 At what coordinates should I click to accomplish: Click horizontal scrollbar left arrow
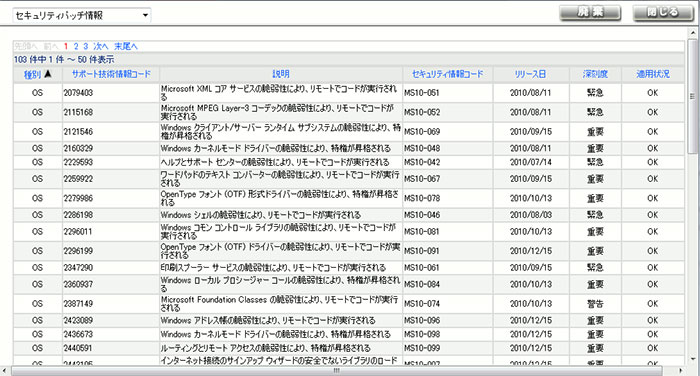5,371
